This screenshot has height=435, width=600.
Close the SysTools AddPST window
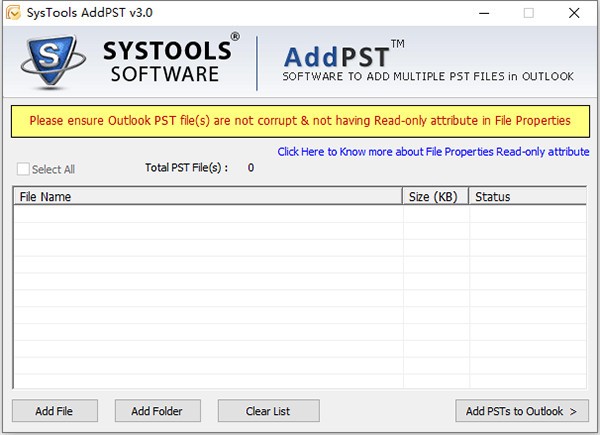pyautogui.click(x=574, y=13)
